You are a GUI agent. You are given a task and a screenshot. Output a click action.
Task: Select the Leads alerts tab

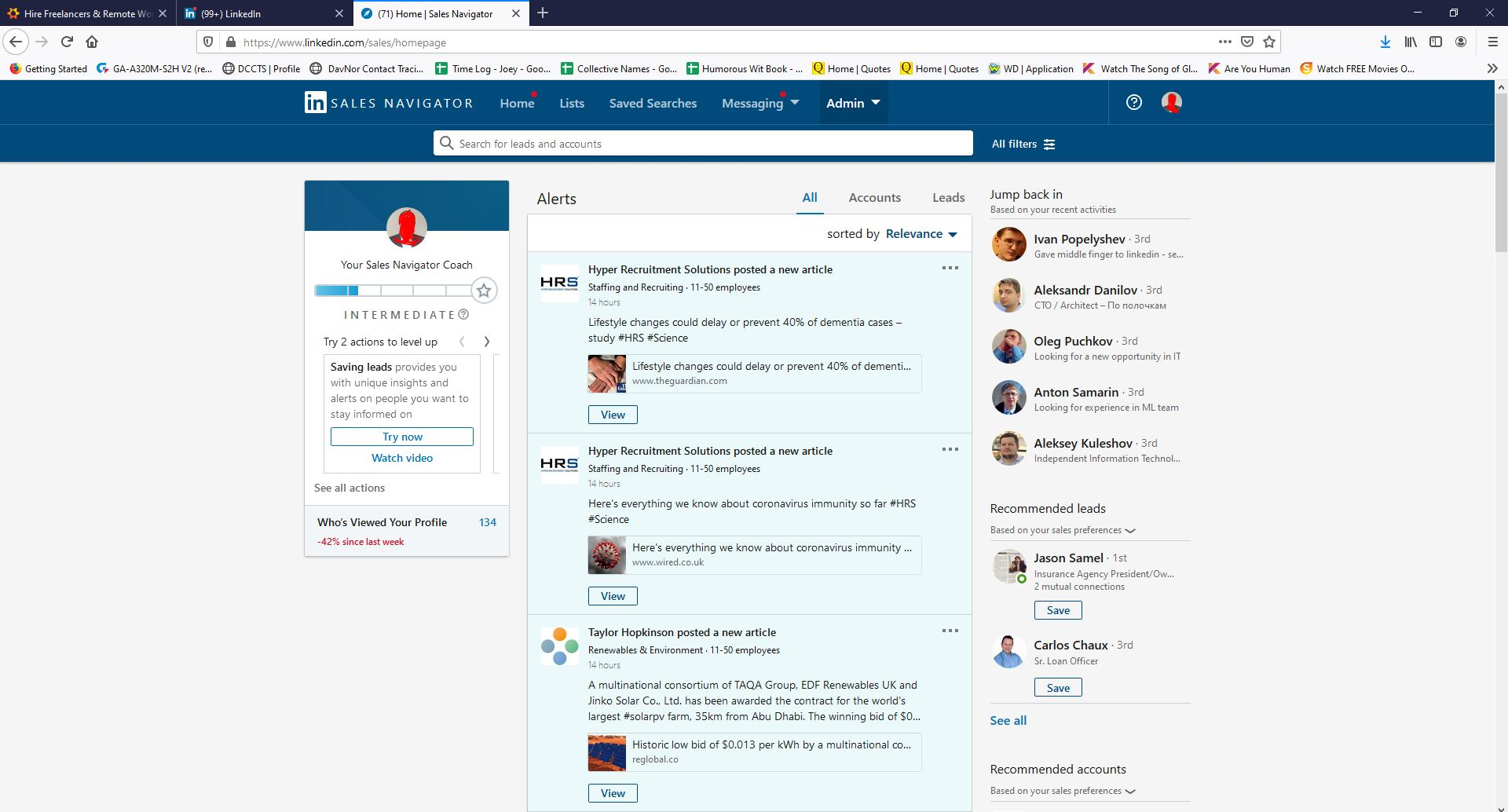[x=948, y=198]
